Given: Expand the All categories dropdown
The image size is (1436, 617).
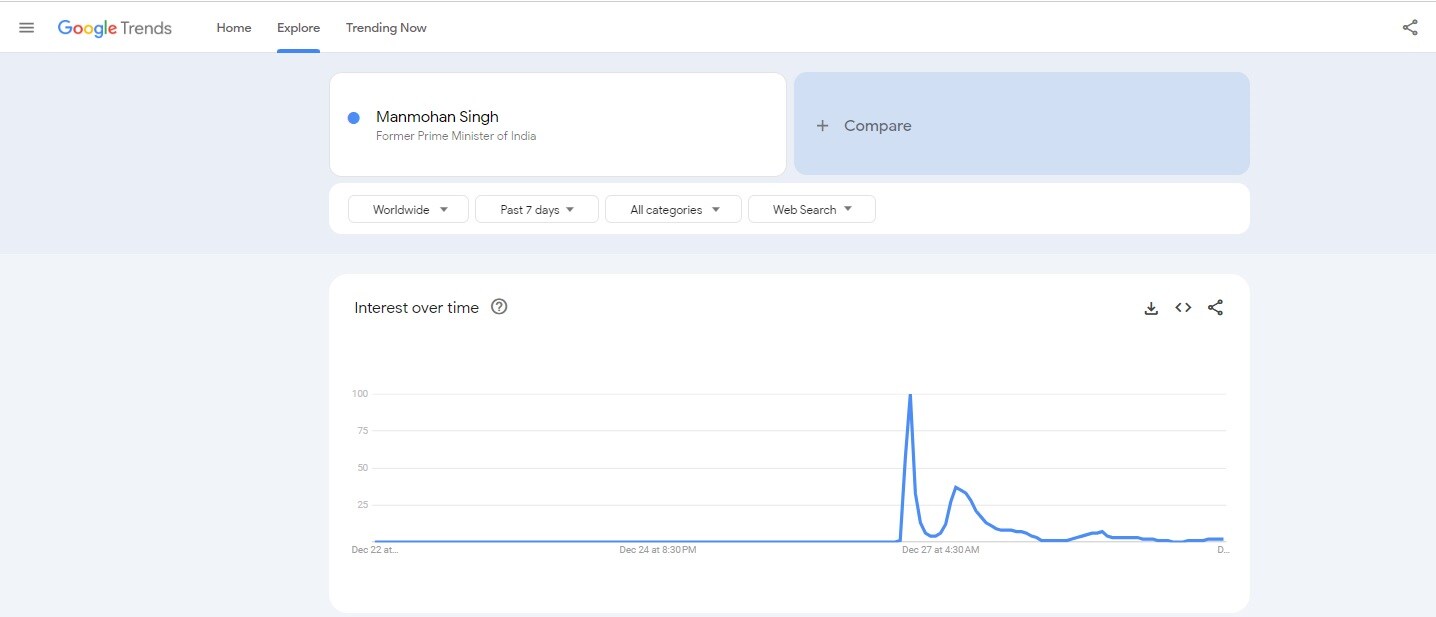Looking at the screenshot, I should coord(673,210).
